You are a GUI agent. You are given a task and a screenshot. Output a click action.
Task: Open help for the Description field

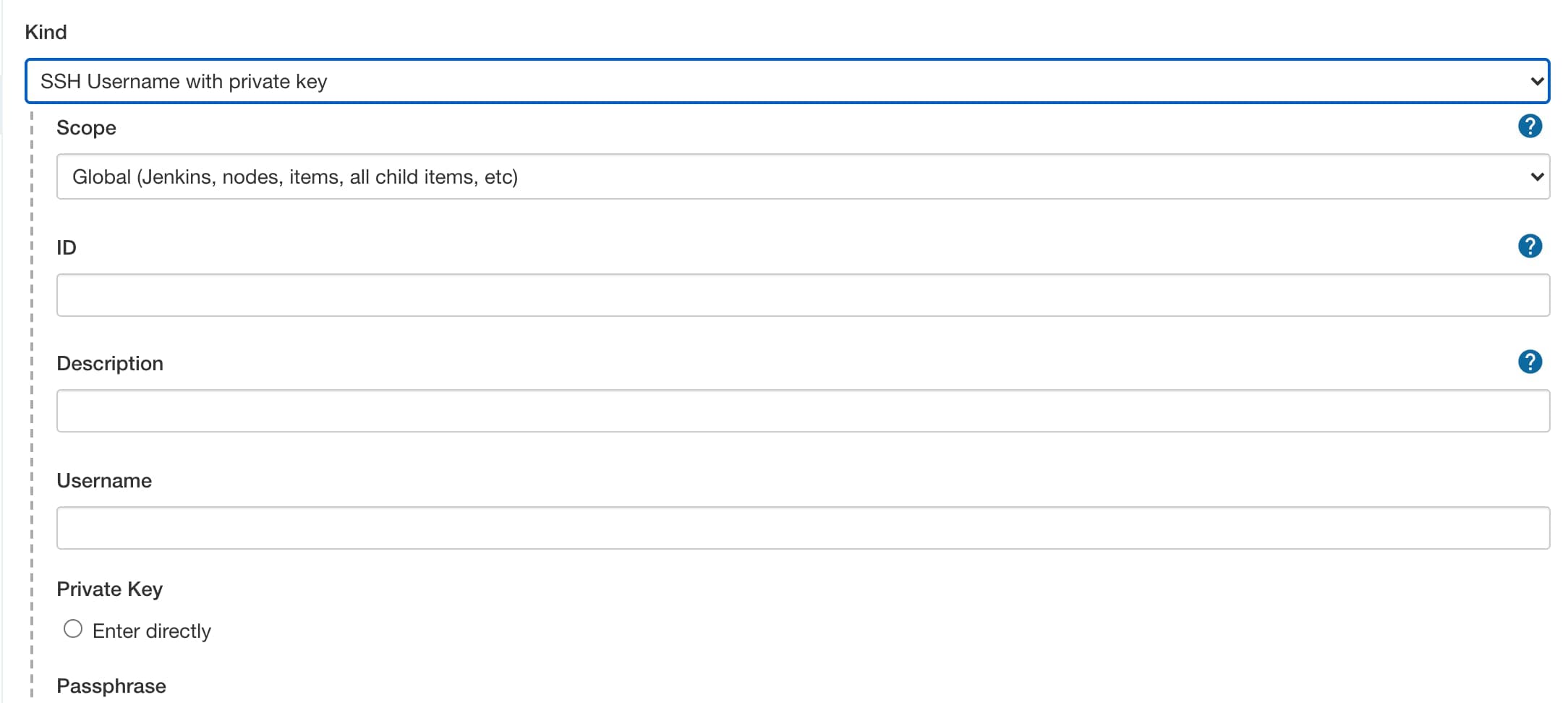pyautogui.click(x=1530, y=362)
